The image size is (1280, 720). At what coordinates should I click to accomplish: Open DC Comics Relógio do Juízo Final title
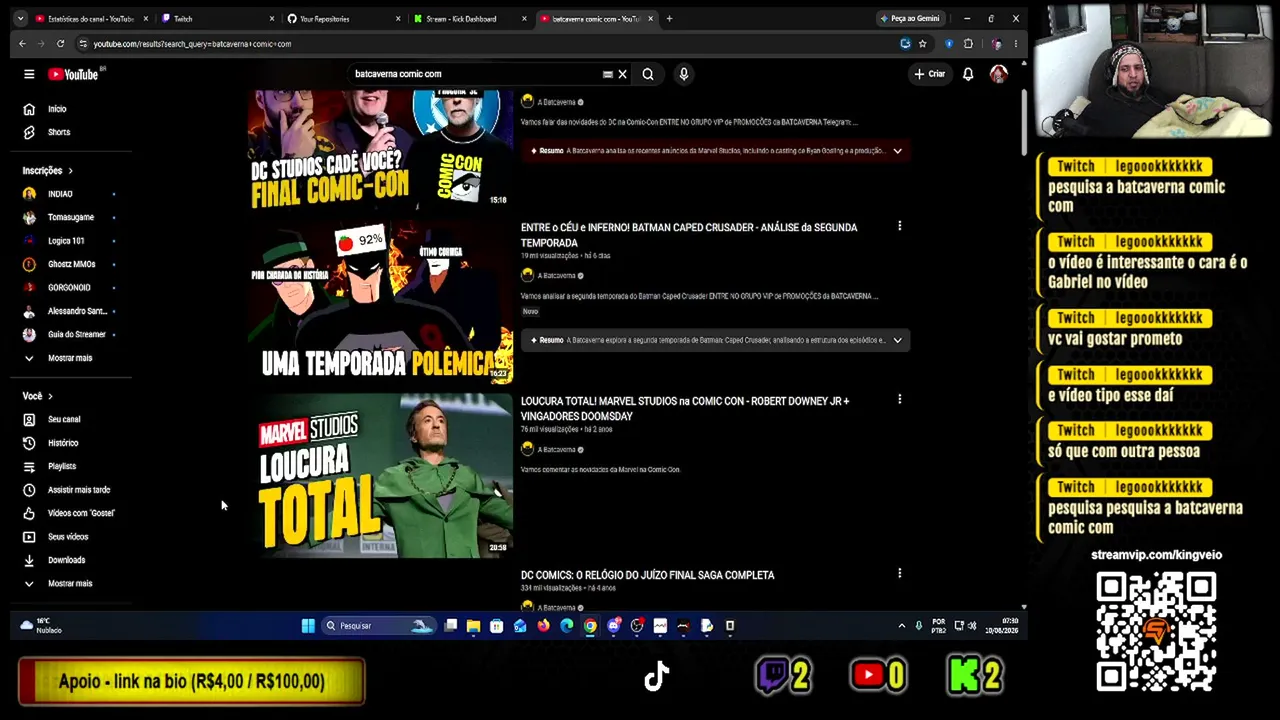[648, 575]
